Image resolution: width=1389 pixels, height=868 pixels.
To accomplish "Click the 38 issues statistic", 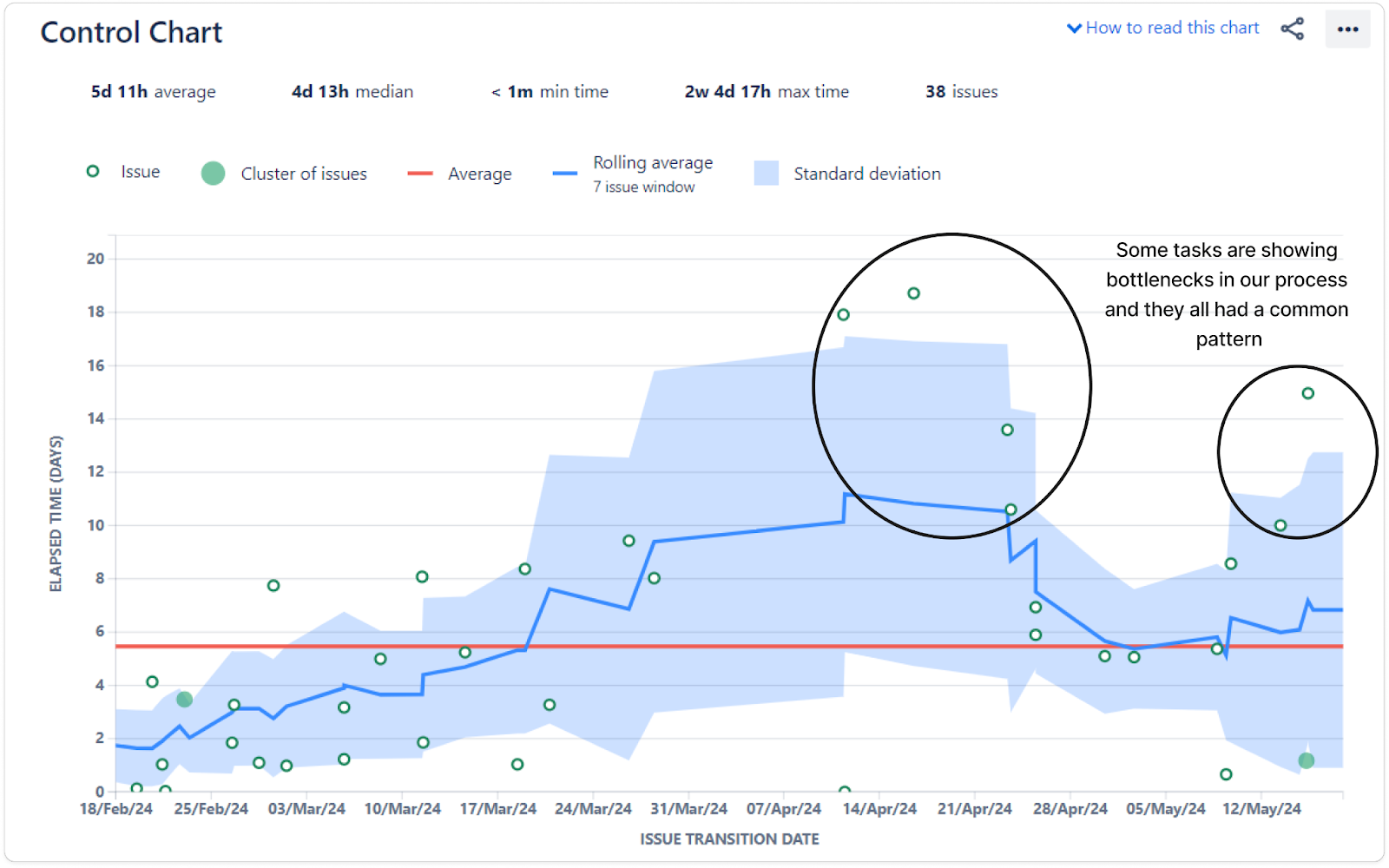I will point(961,91).
